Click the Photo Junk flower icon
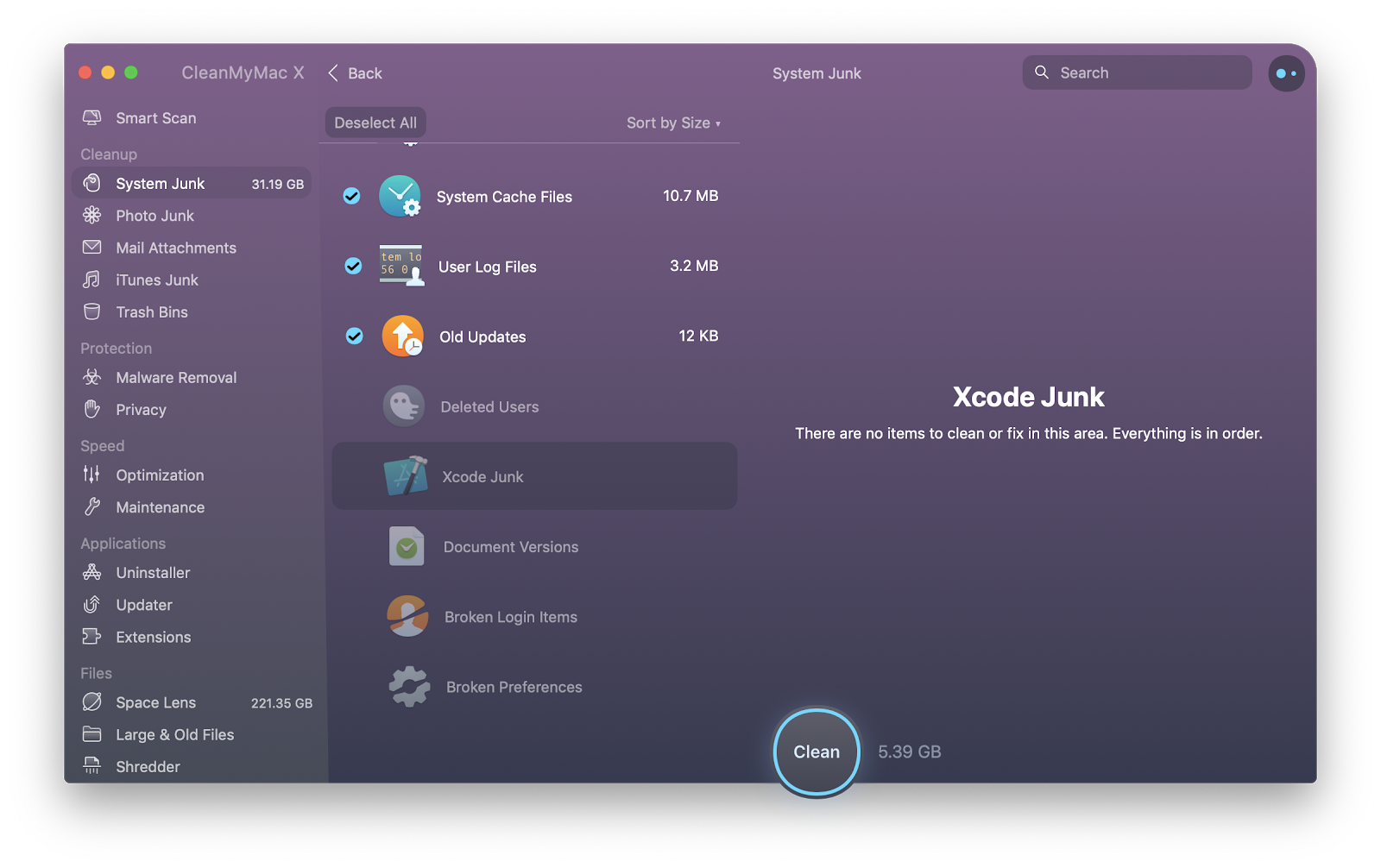Image resolution: width=1381 pixels, height=868 pixels. pos(91,215)
